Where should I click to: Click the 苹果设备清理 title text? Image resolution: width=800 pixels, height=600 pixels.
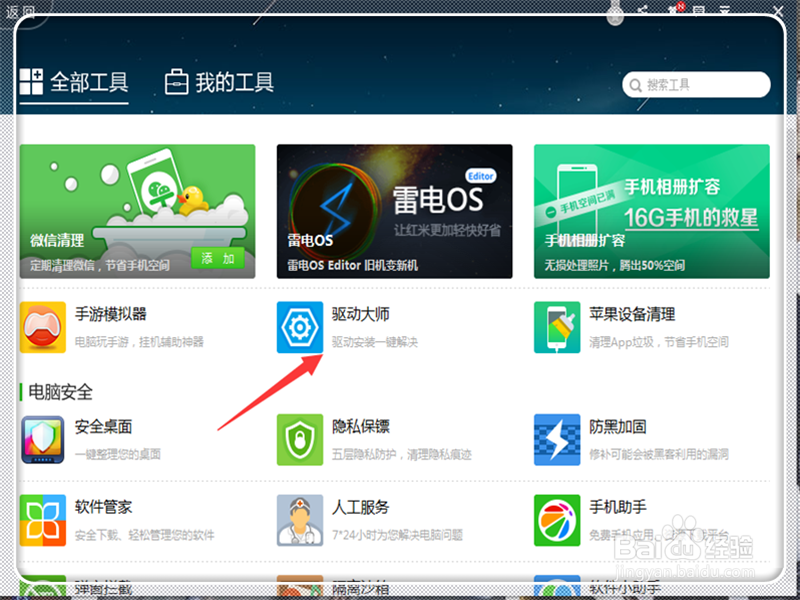coord(632,314)
